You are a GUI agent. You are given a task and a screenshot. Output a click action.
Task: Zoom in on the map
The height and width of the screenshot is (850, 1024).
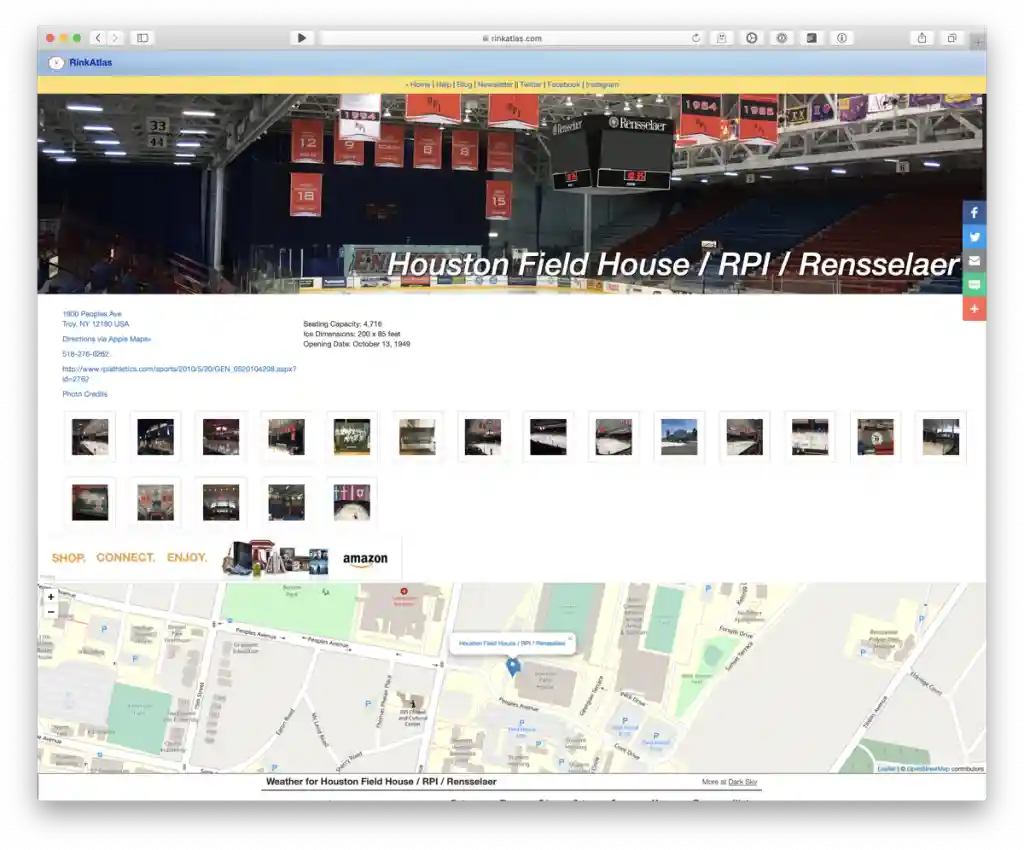tap(51, 597)
